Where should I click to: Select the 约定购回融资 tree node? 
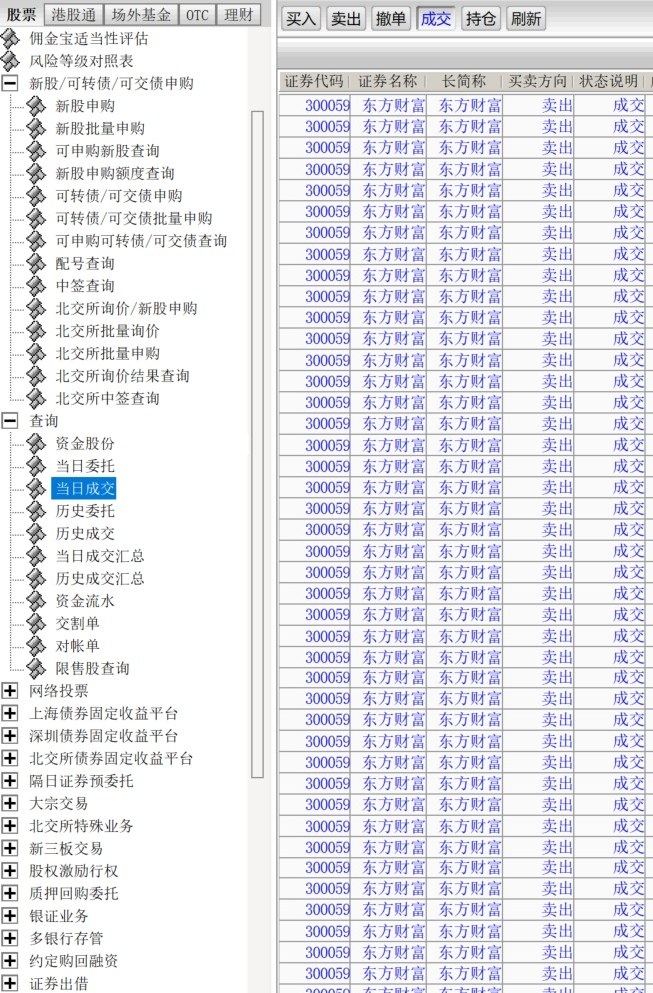point(73,961)
